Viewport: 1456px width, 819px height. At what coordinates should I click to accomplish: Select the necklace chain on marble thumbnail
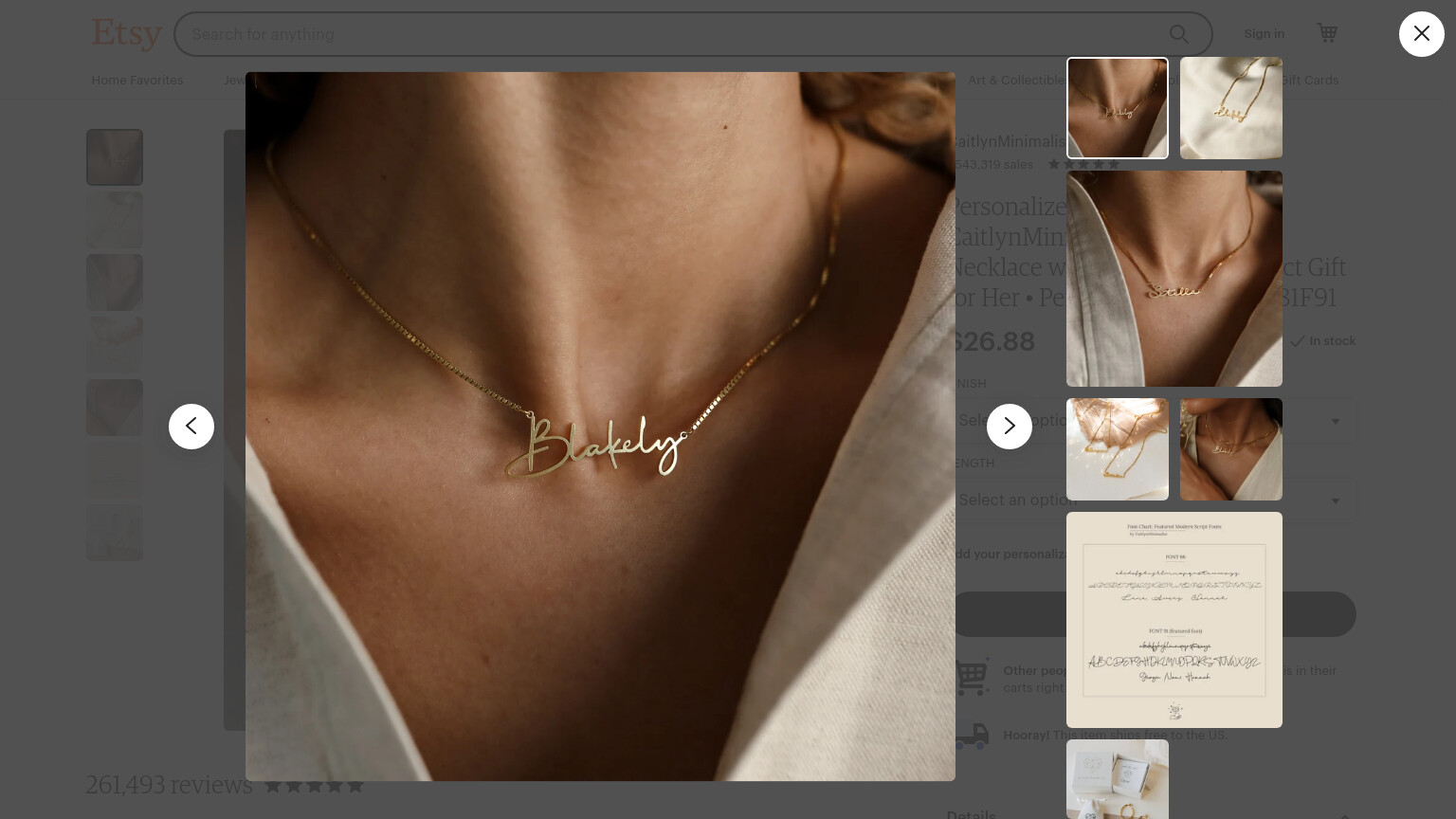point(1118,449)
